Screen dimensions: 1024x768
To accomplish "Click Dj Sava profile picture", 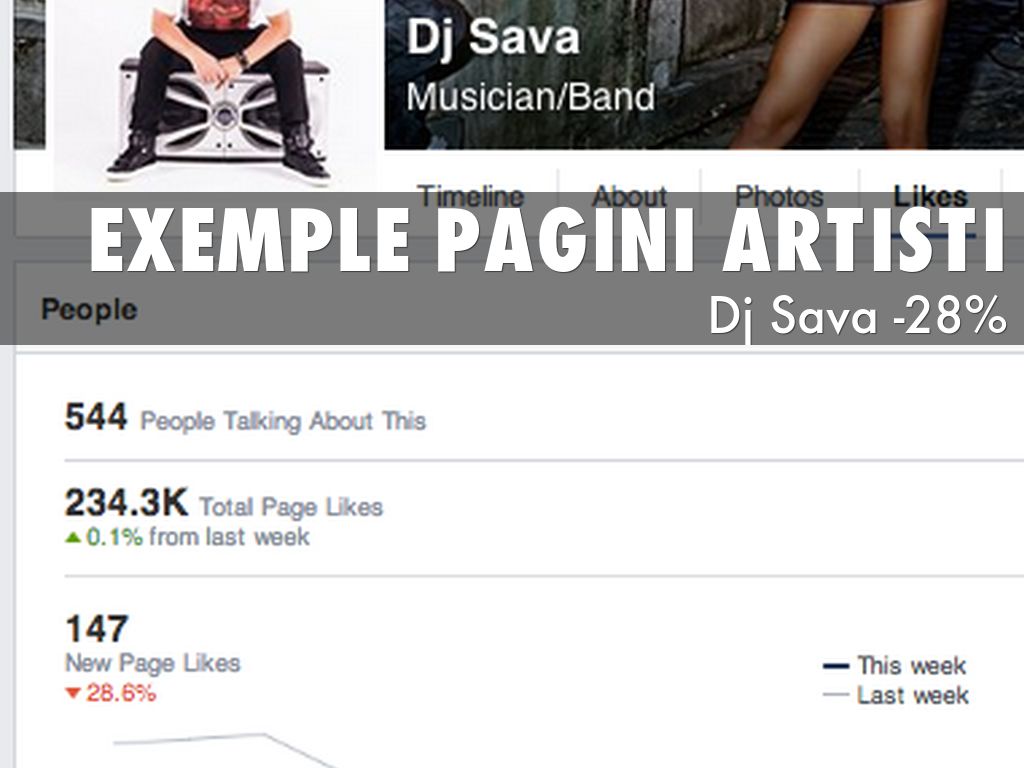I will [x=216, y=91].
